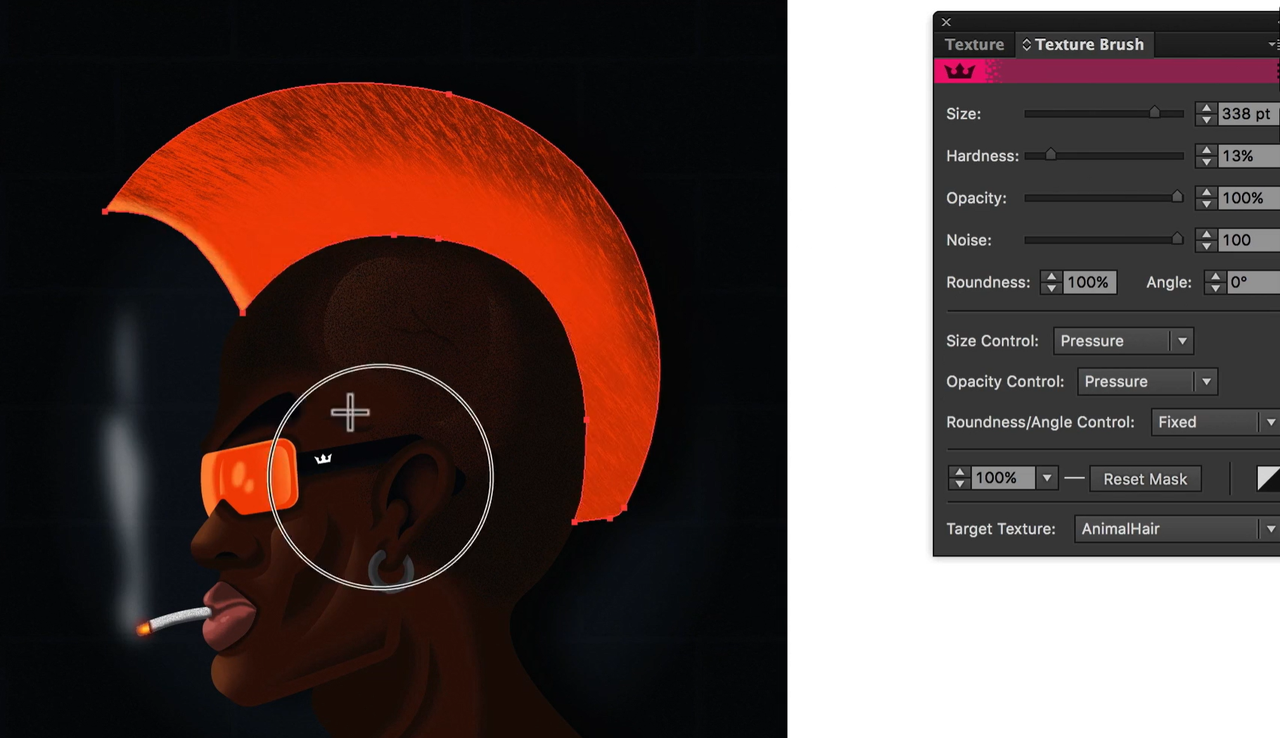Click the Size value field showing 338 pt

tap(1243, 114)
